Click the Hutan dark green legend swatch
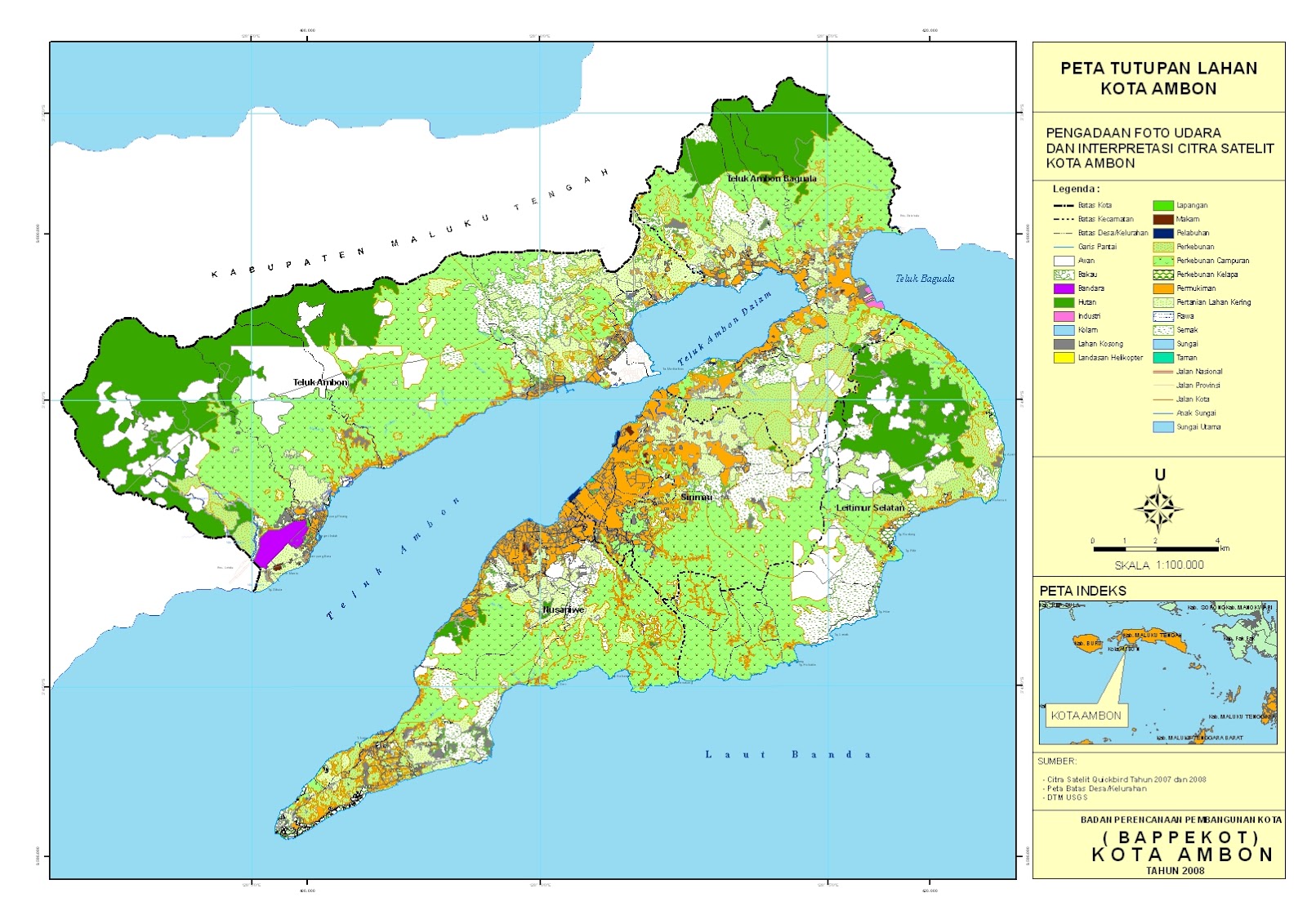The width and height of the screenshot is (1307, 924). click(x=1064, y=302)
